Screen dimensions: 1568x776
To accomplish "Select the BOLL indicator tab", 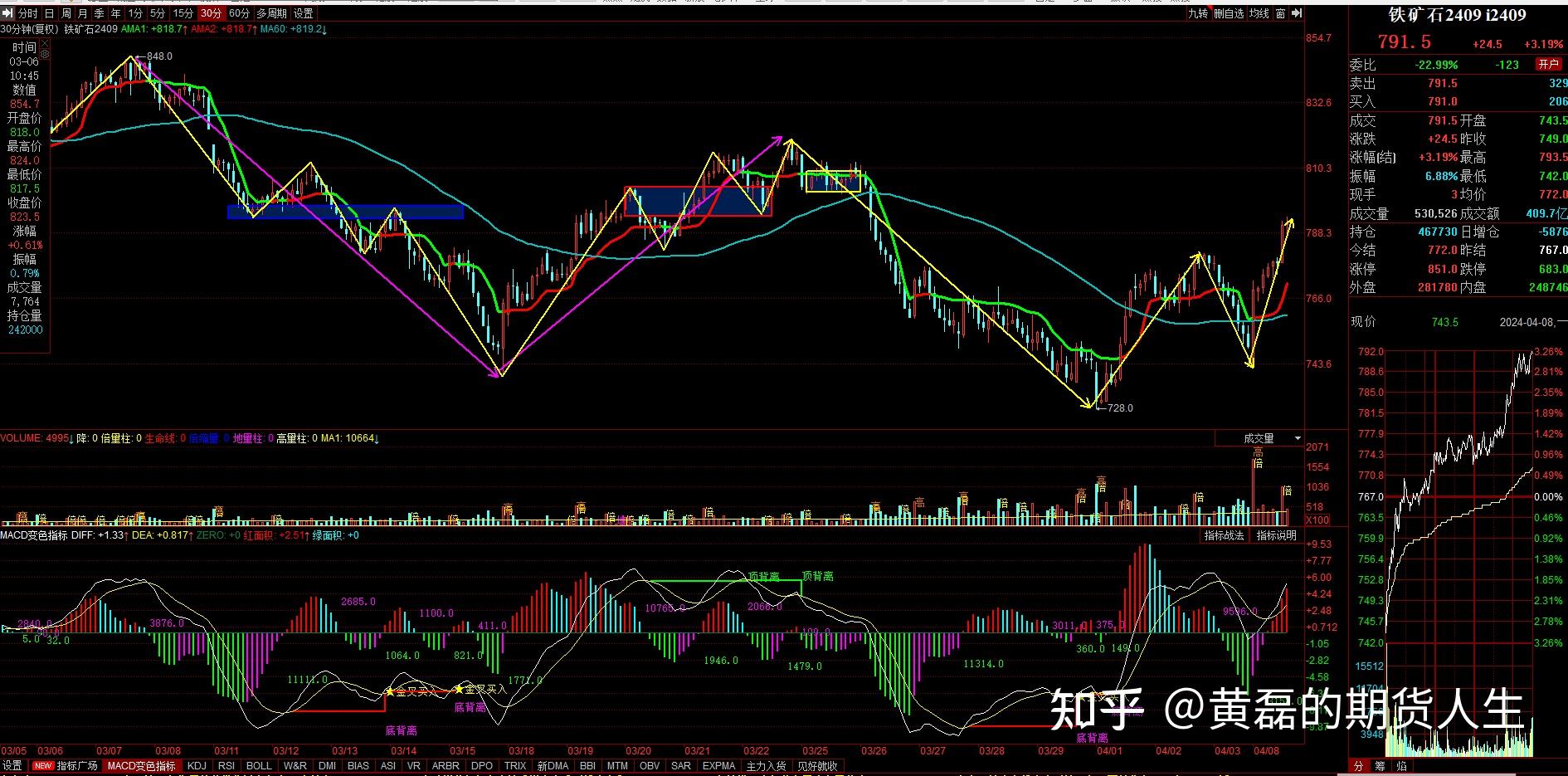I will click(x=259, y=766).
